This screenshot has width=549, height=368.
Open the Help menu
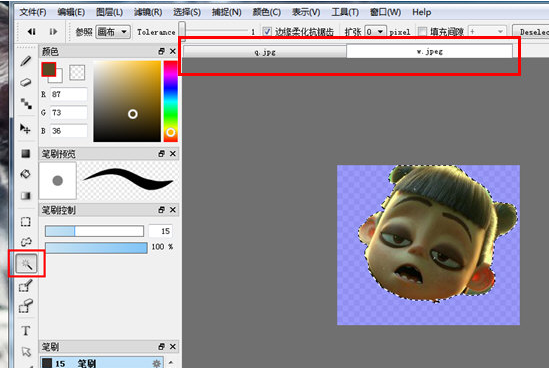point(422,12)
